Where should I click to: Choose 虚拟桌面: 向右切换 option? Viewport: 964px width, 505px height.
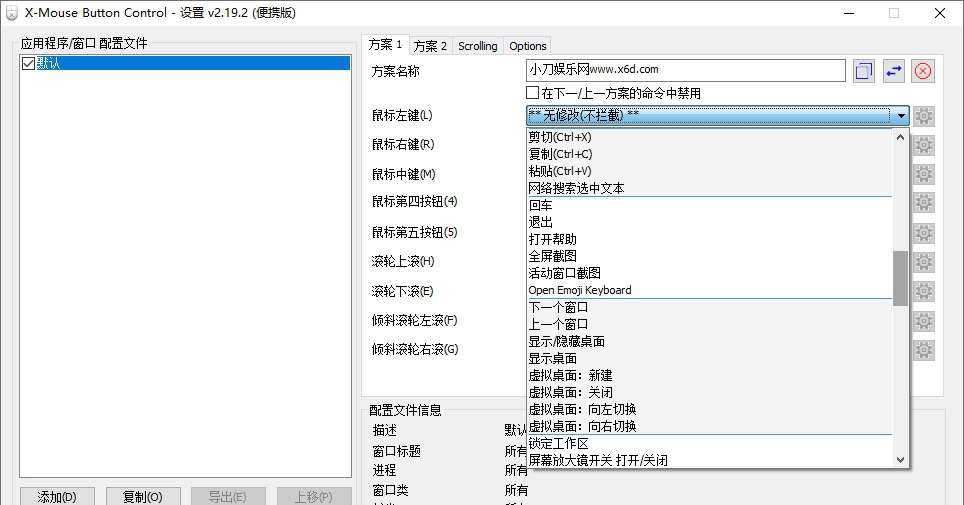[709, 426]
